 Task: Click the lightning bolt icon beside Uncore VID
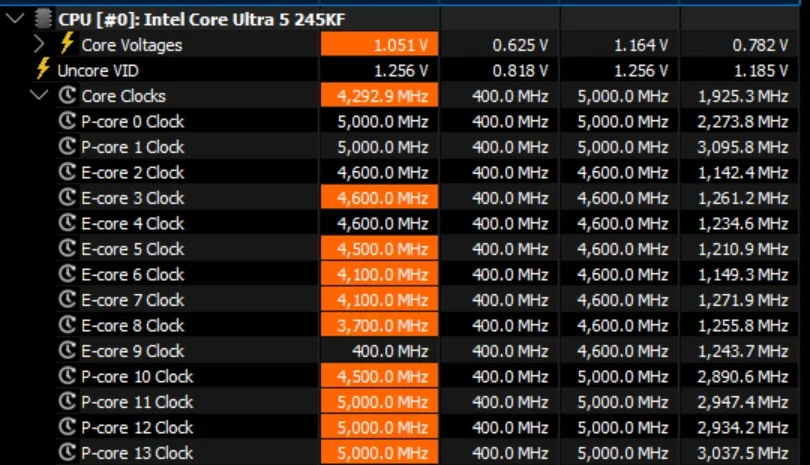tap(42, 70)
